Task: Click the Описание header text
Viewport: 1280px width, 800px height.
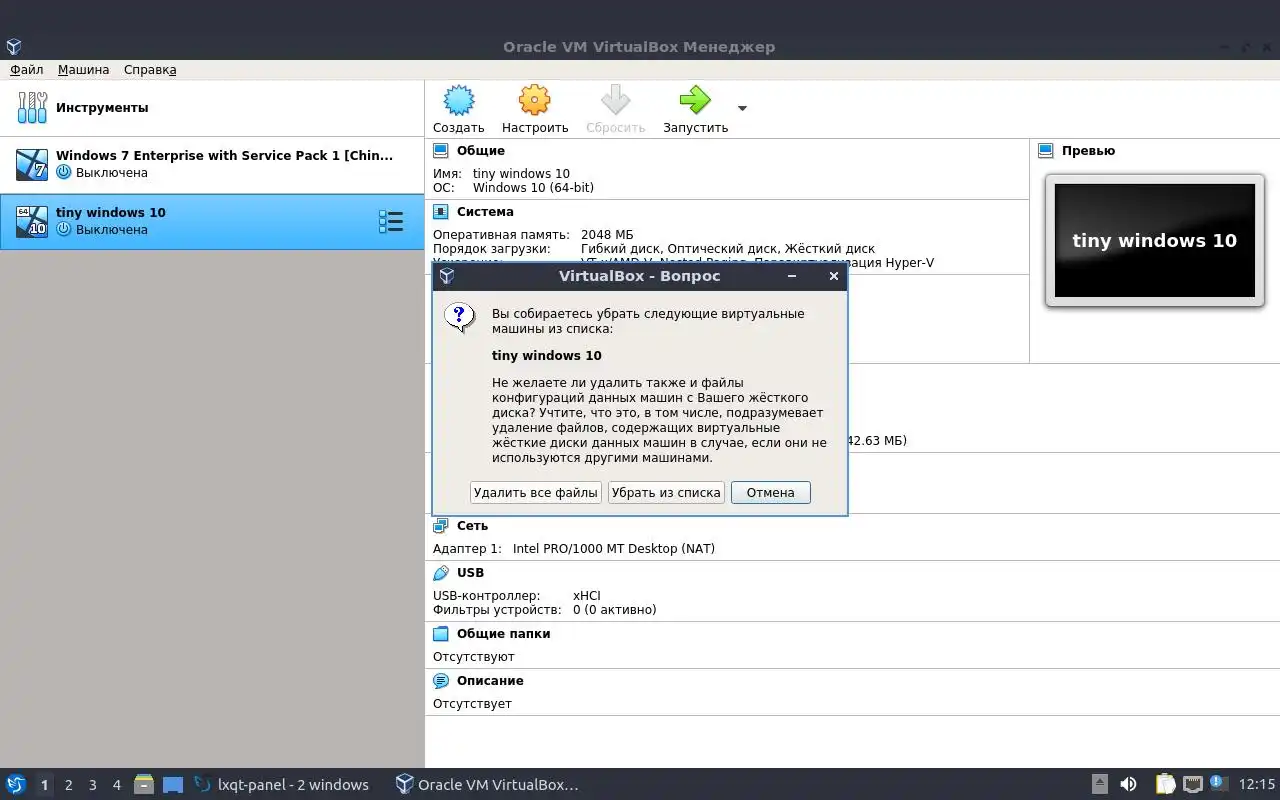Action: point(490,681)
